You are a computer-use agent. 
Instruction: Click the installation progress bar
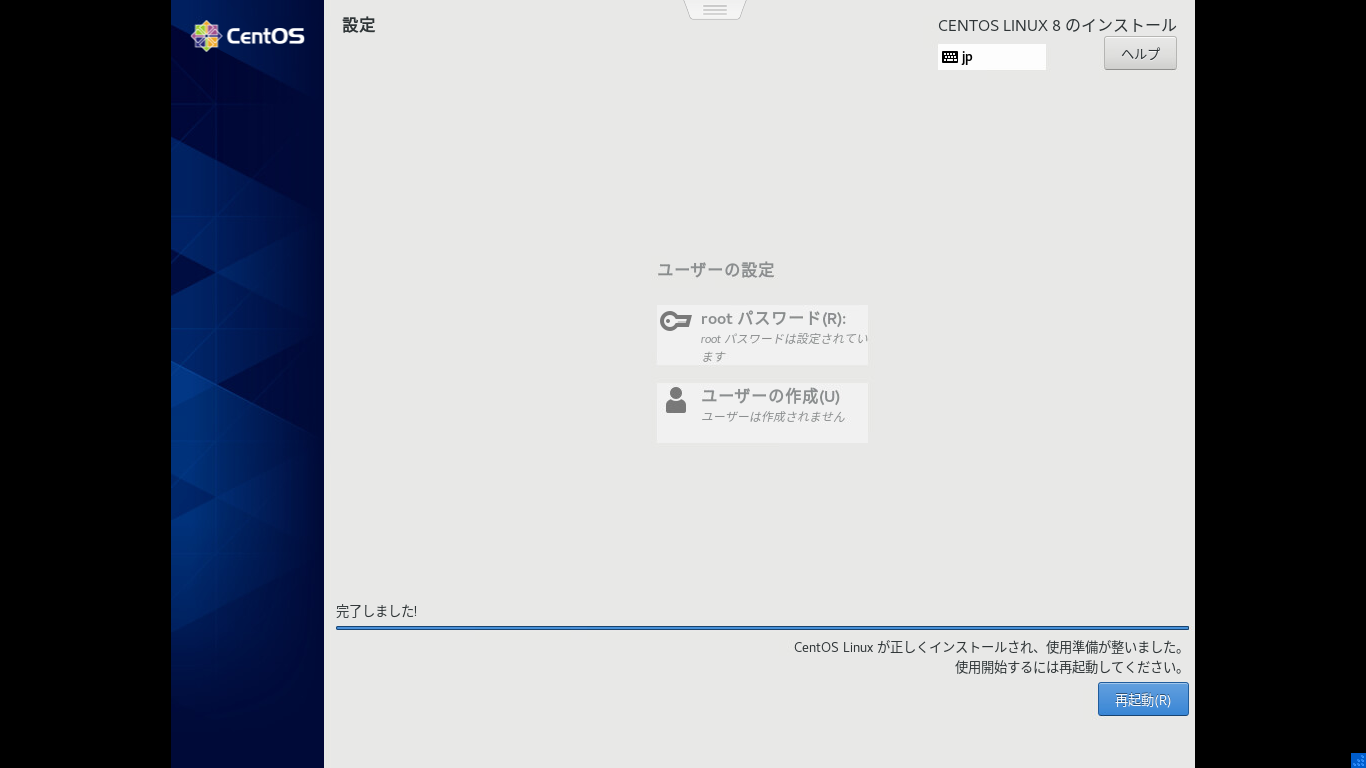[762, 628]
